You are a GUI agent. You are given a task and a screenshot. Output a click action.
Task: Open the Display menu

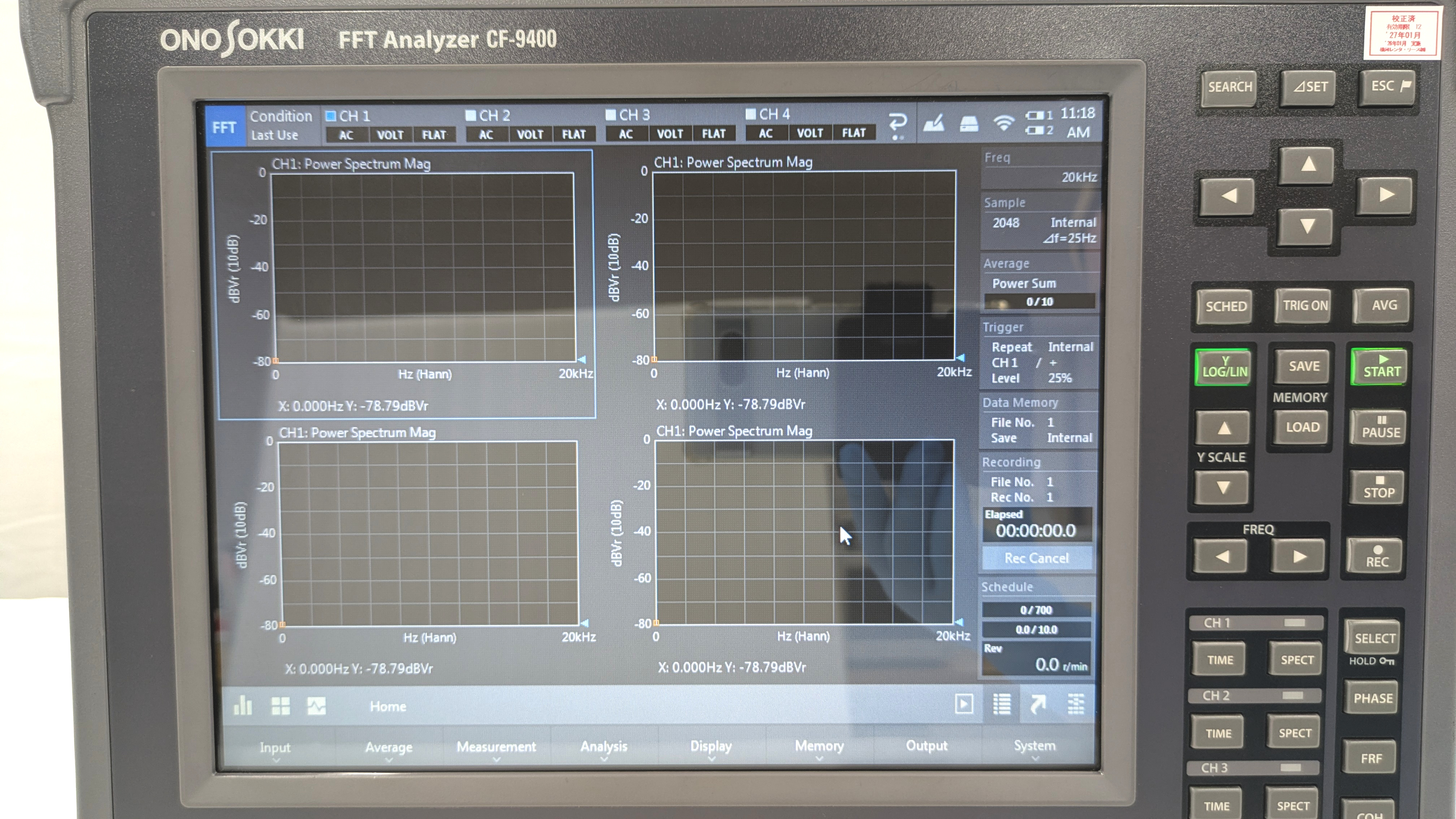pyautogui.click(x=711, y=746)
